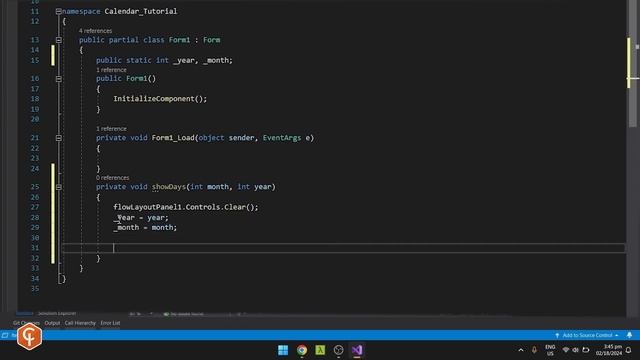Switch to the Call Hierarchy tab
Image resolution: width=640 pixels, height=360 pixels.
tap(80, 323)
